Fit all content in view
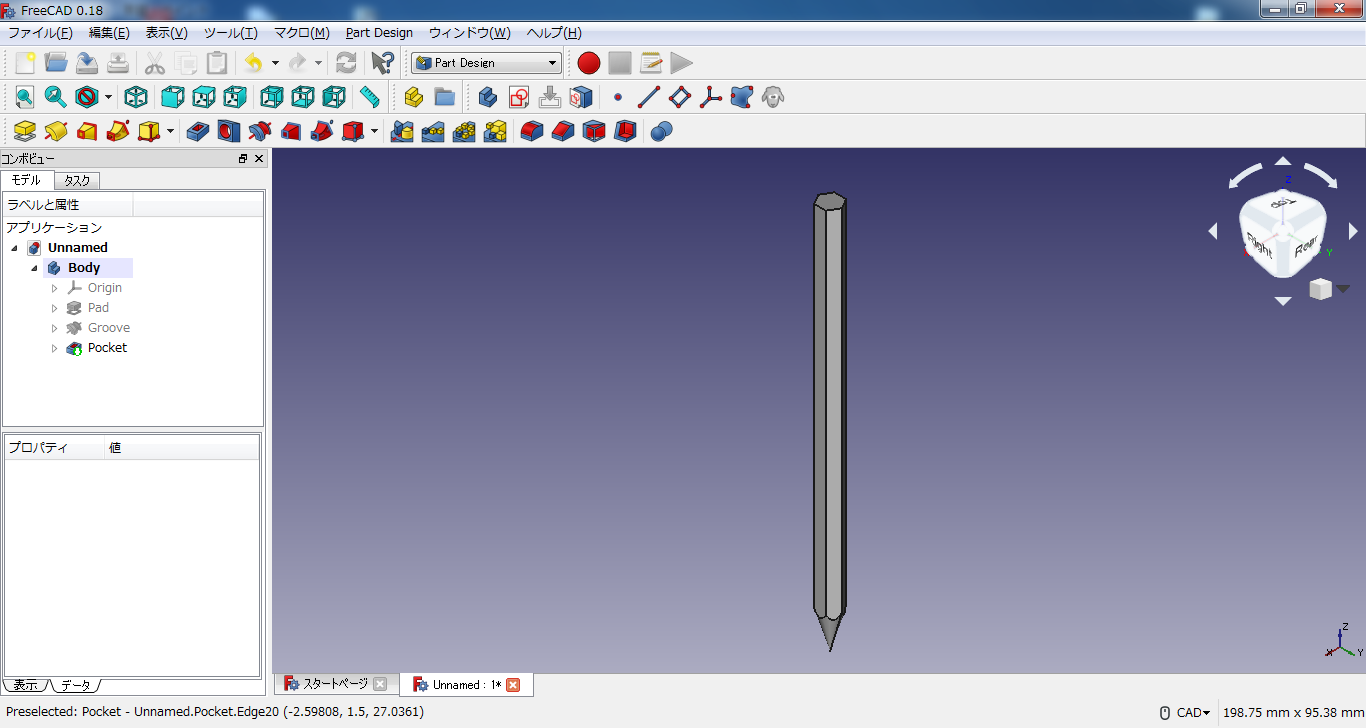The width and height of the screenshot is (1366, 728). (x=24, y=97)
